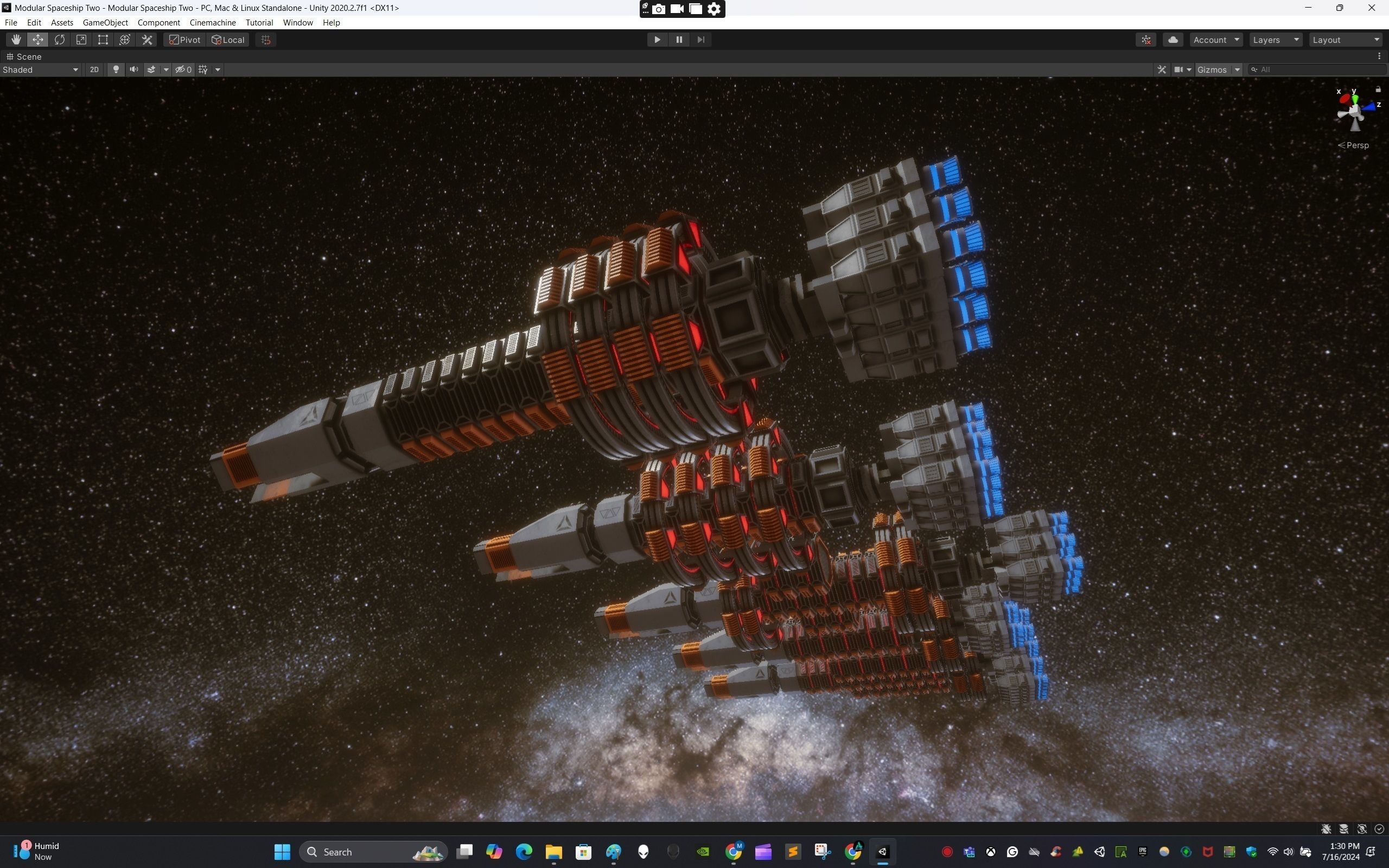The width and height of the screenshot is (1389, 868).
Task: Select the combined Transform tool
Action: [125, 40]
